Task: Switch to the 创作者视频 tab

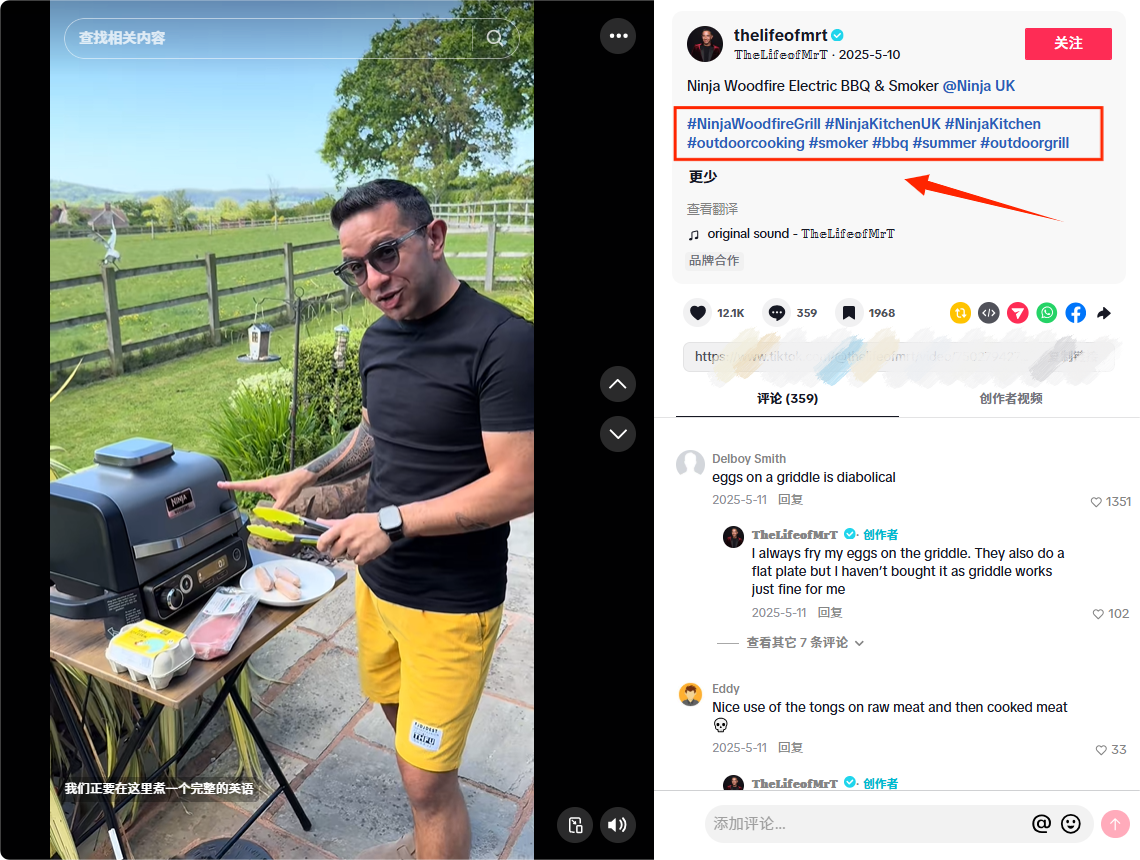Action: [1010, 398]
